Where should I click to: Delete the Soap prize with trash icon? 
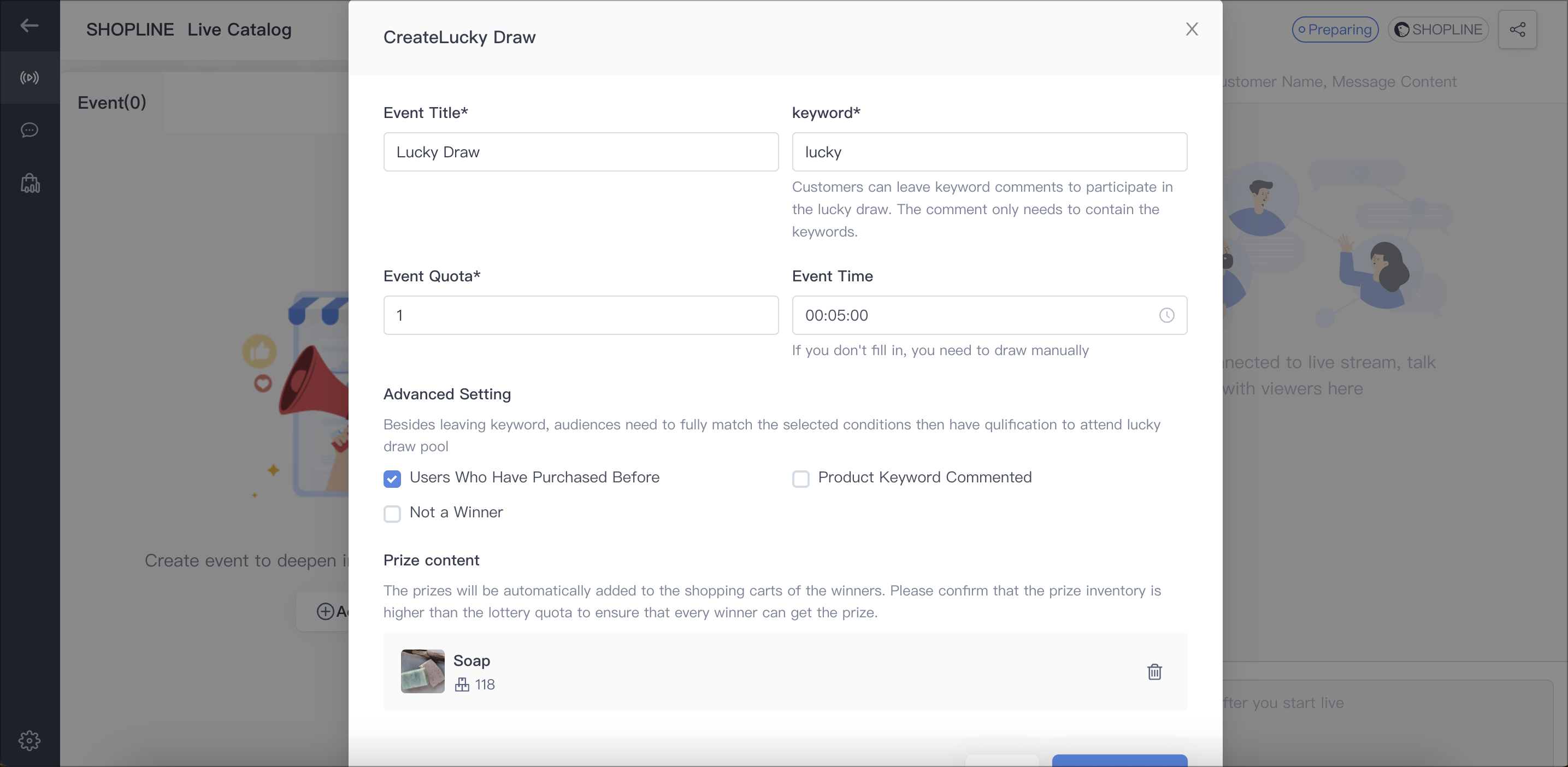coord(1154,671)
